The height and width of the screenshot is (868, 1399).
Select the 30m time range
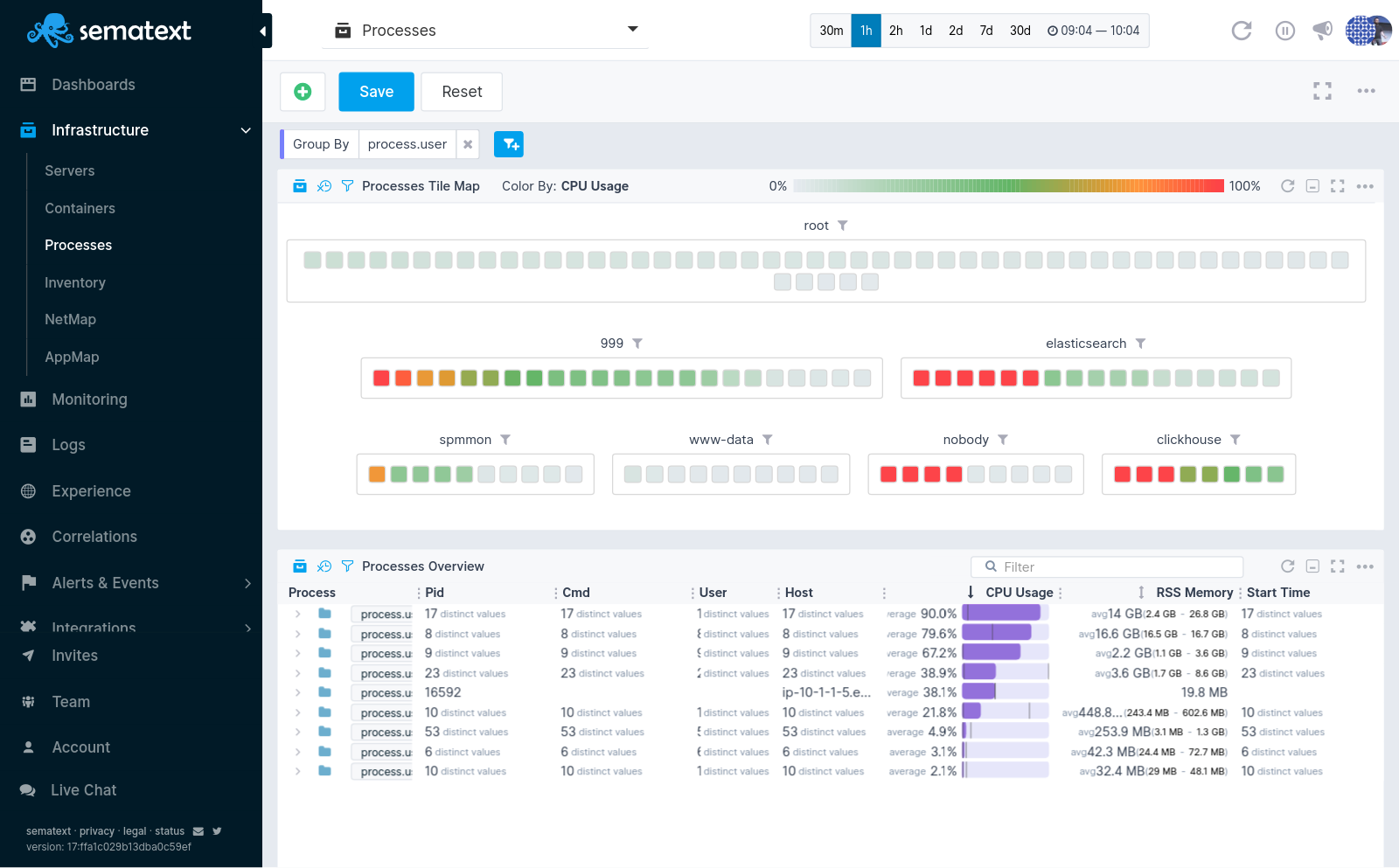832,31
